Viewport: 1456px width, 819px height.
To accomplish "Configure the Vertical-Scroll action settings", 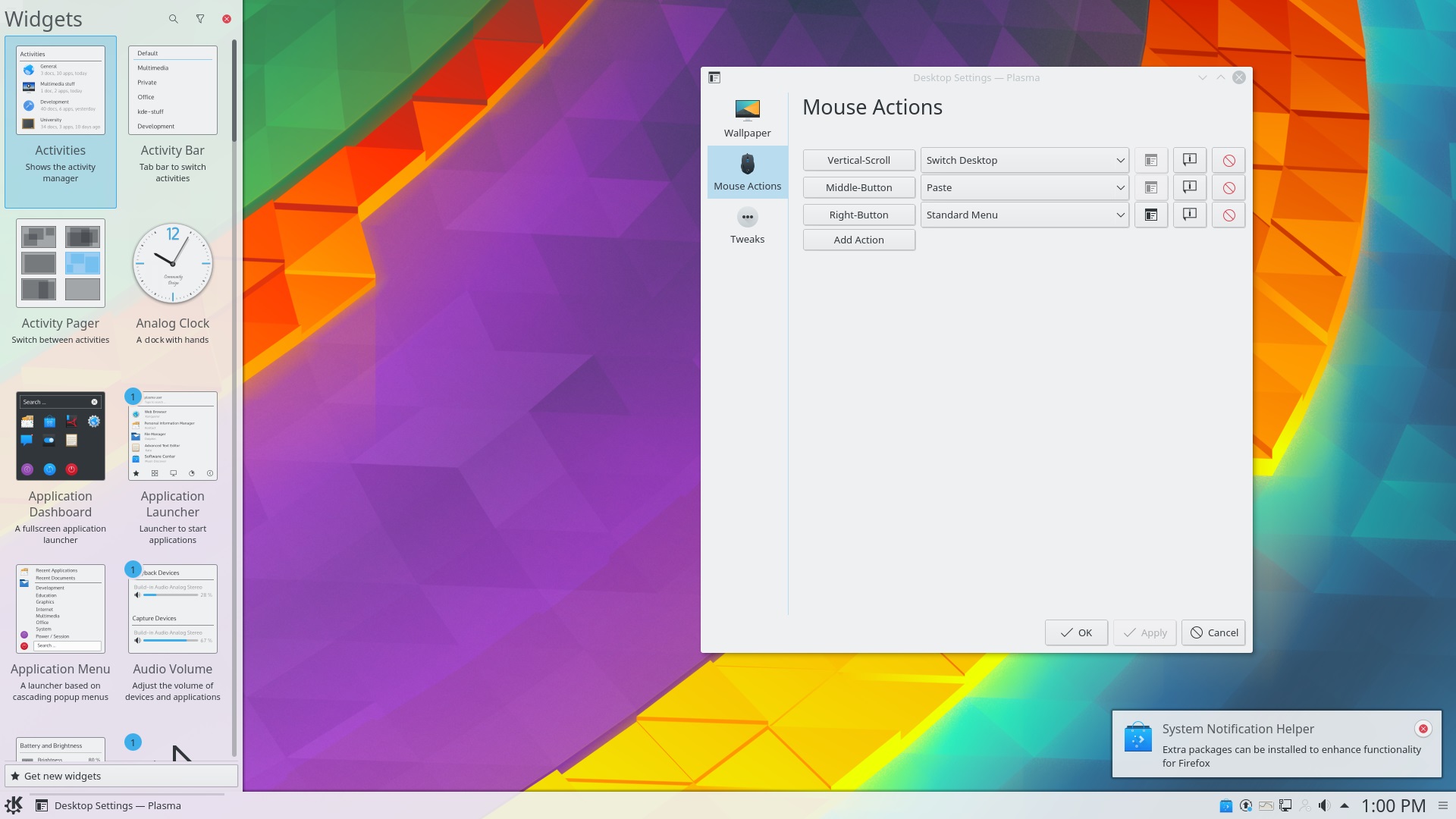I will [x=1150, y=160].
